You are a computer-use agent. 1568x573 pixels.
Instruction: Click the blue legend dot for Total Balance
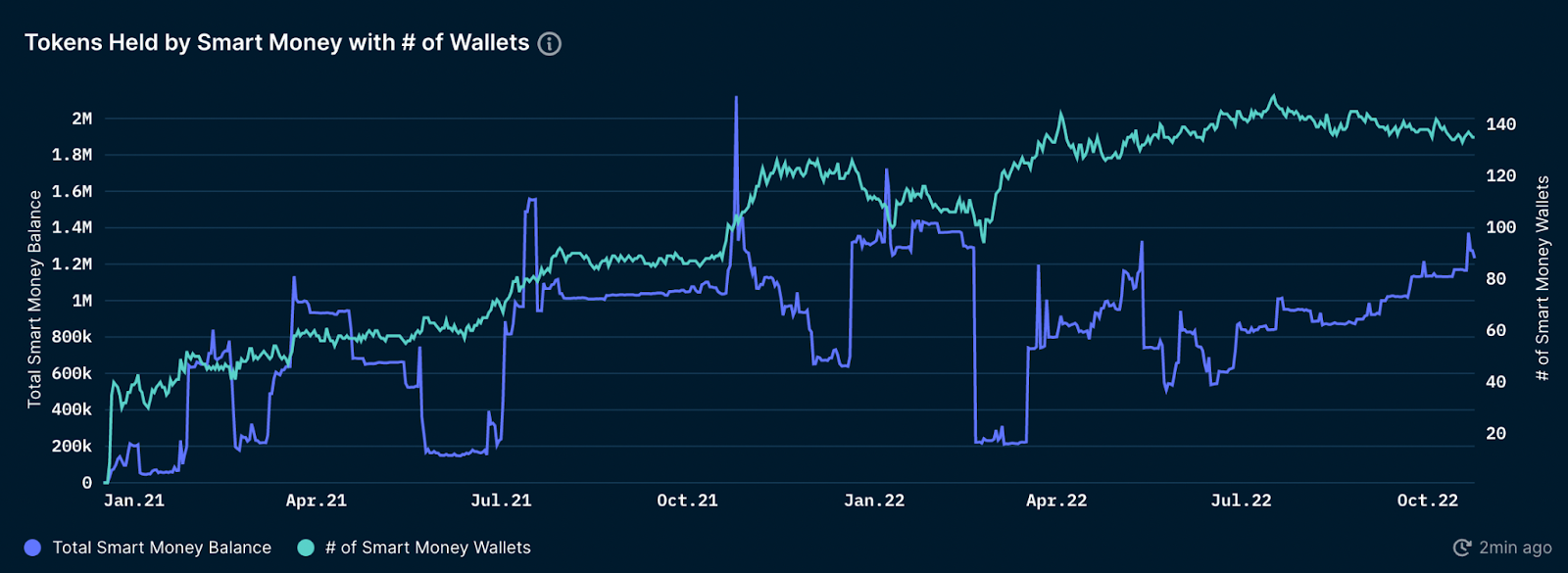click(32, 548)
